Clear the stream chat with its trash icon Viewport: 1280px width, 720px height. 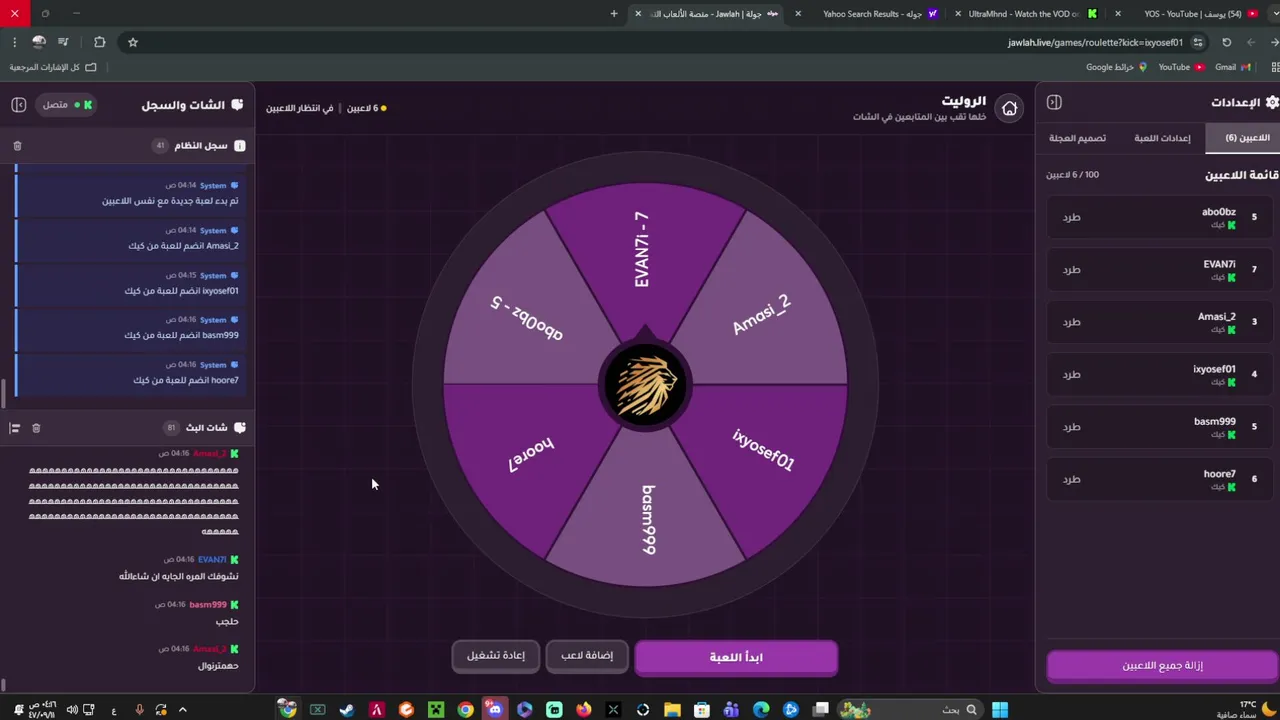coord(36,428)
